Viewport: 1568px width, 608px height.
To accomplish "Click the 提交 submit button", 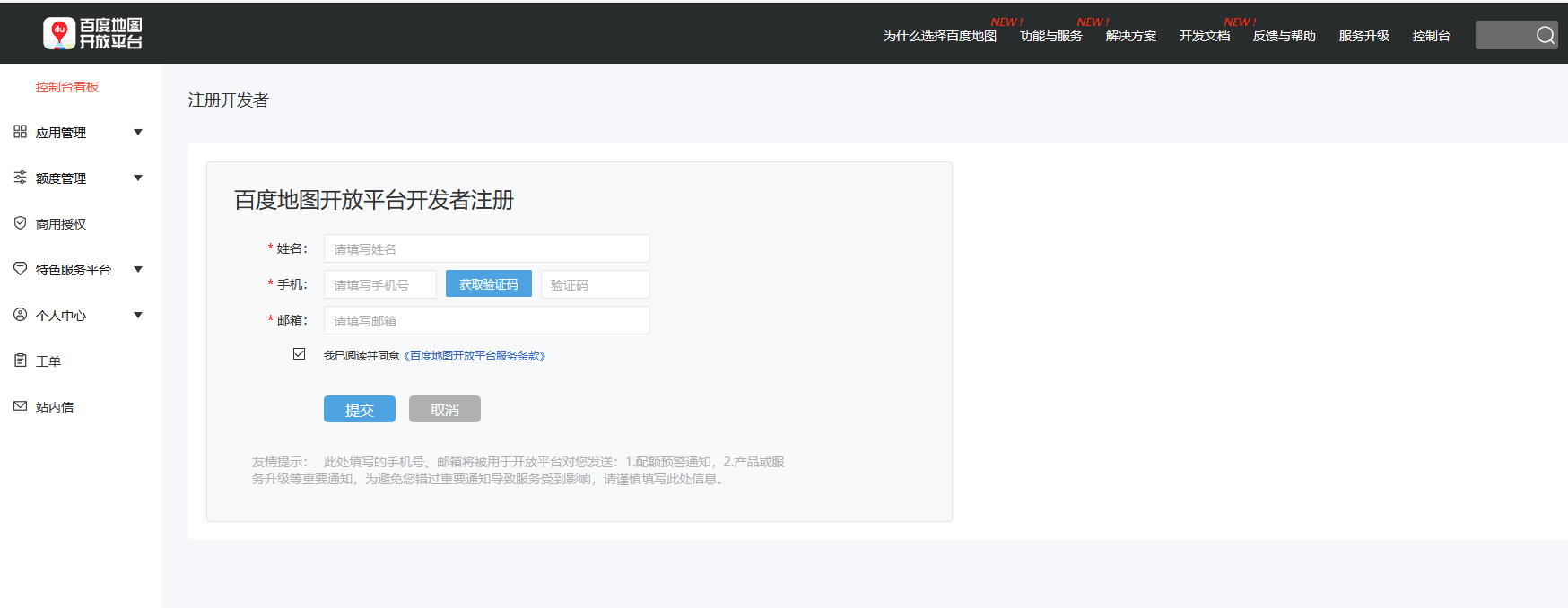I will pos(360,409).
